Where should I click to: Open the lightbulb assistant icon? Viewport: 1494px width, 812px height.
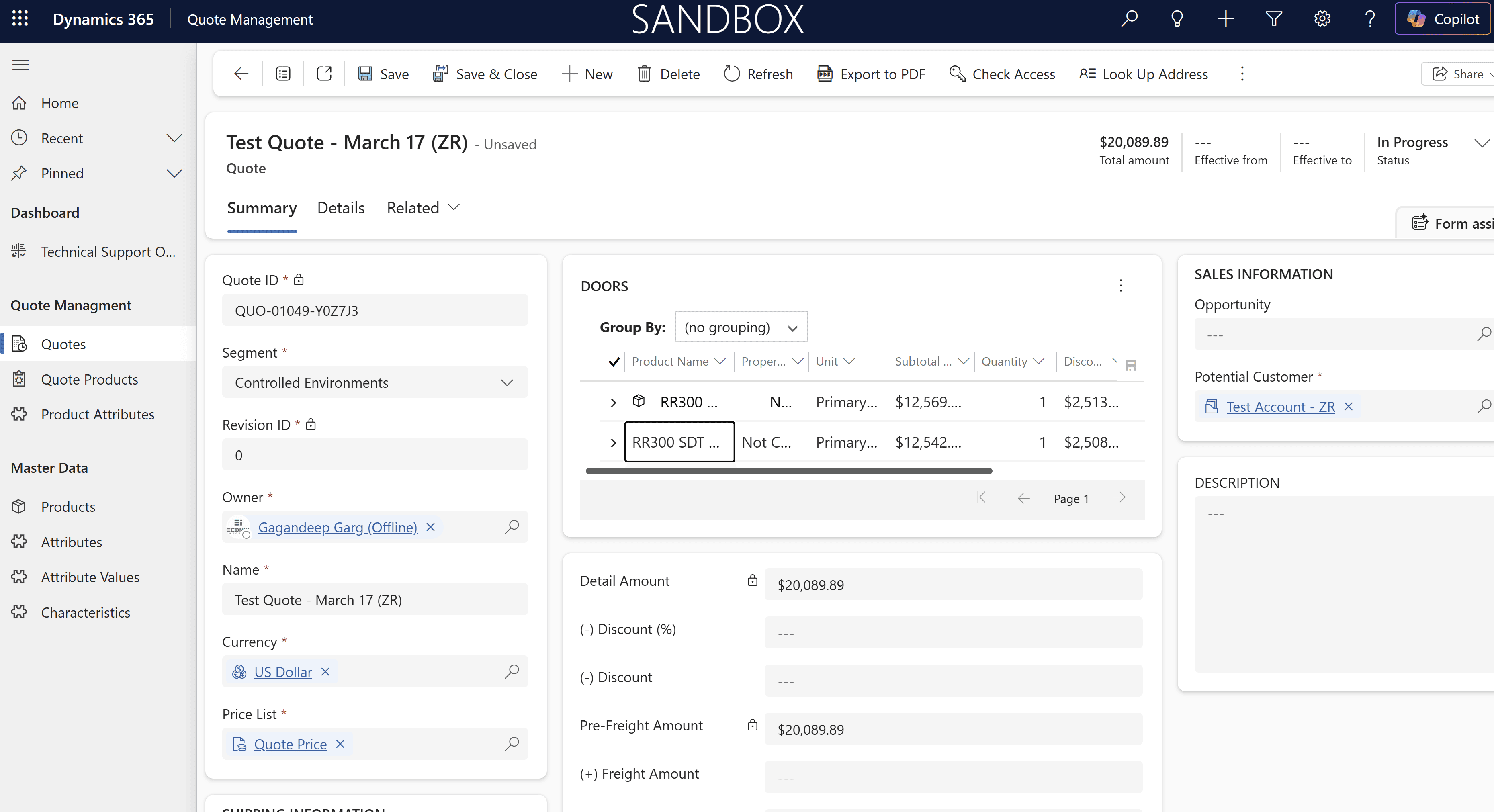1177,18
